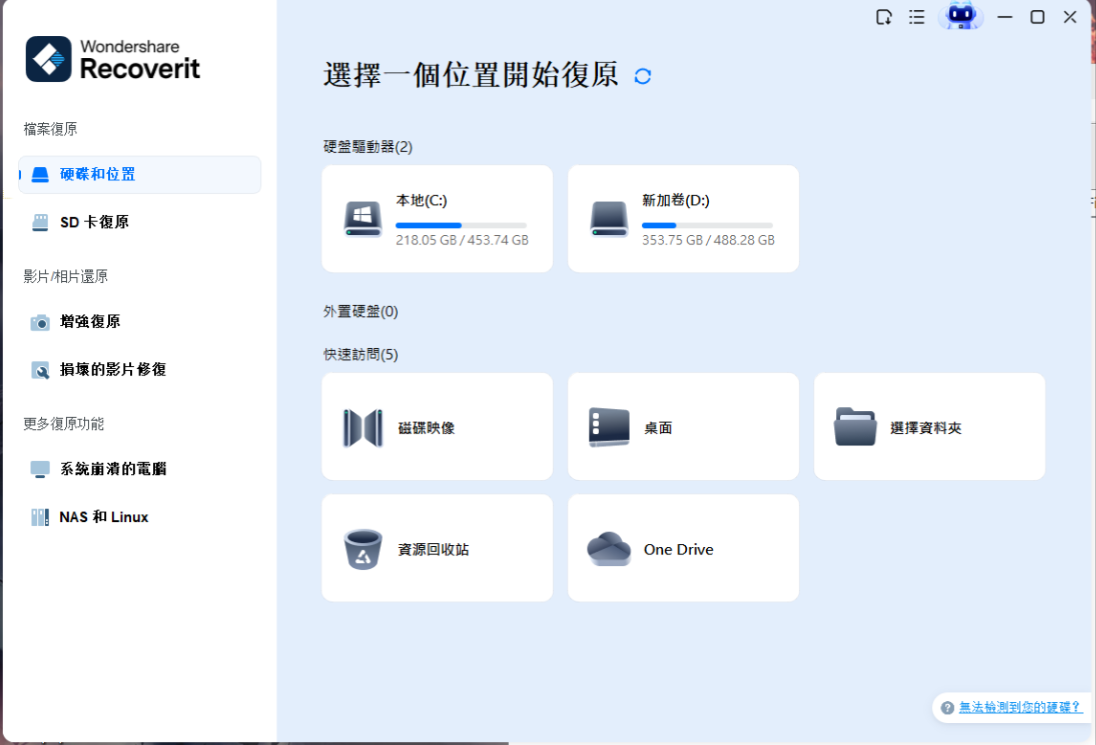Open the 無法檢測到您的硬碟？ help link
Image resolution: width=1096 pixels, height=745 pixels.
pos(1020,707)
